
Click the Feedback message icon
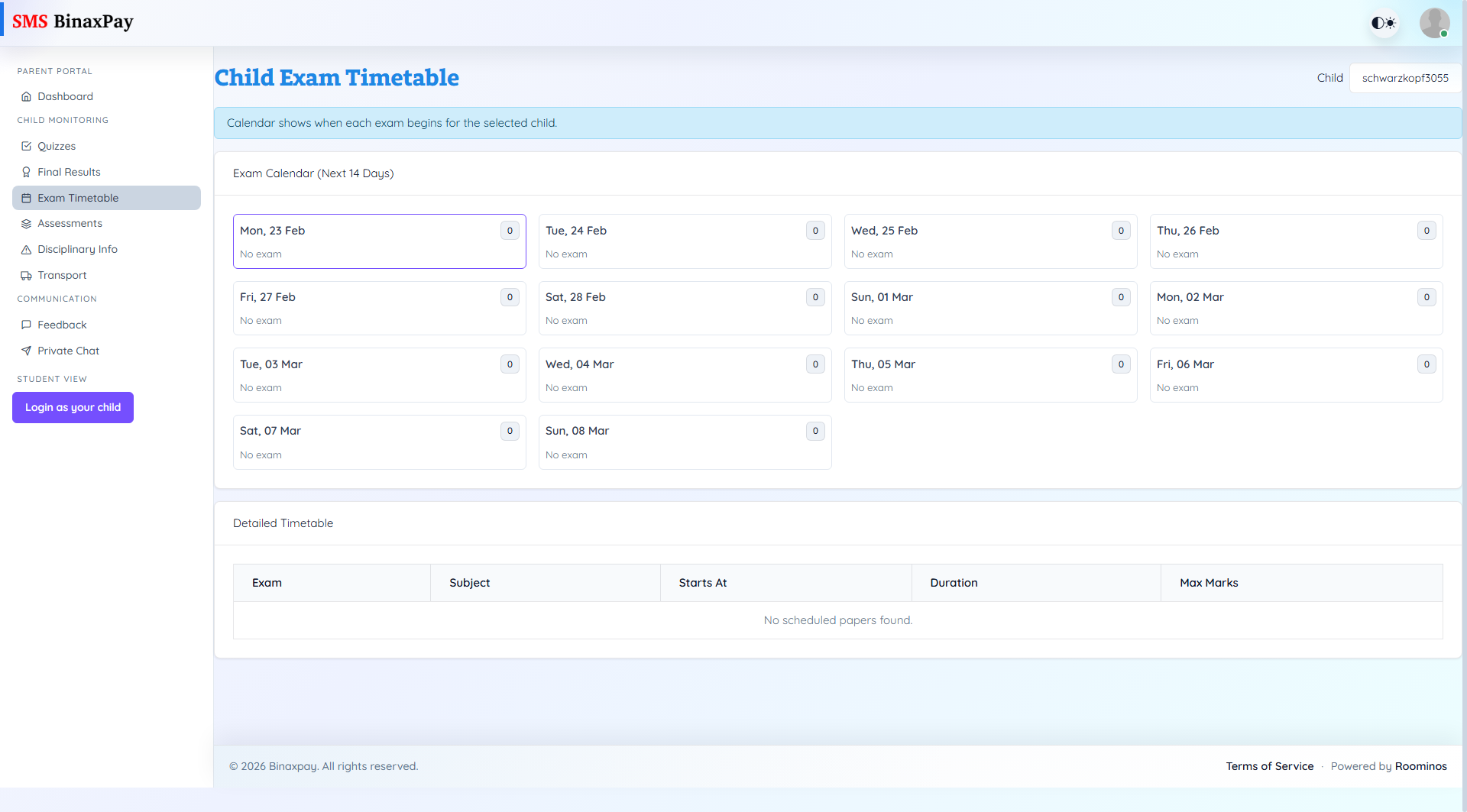(x=26, y=325)
